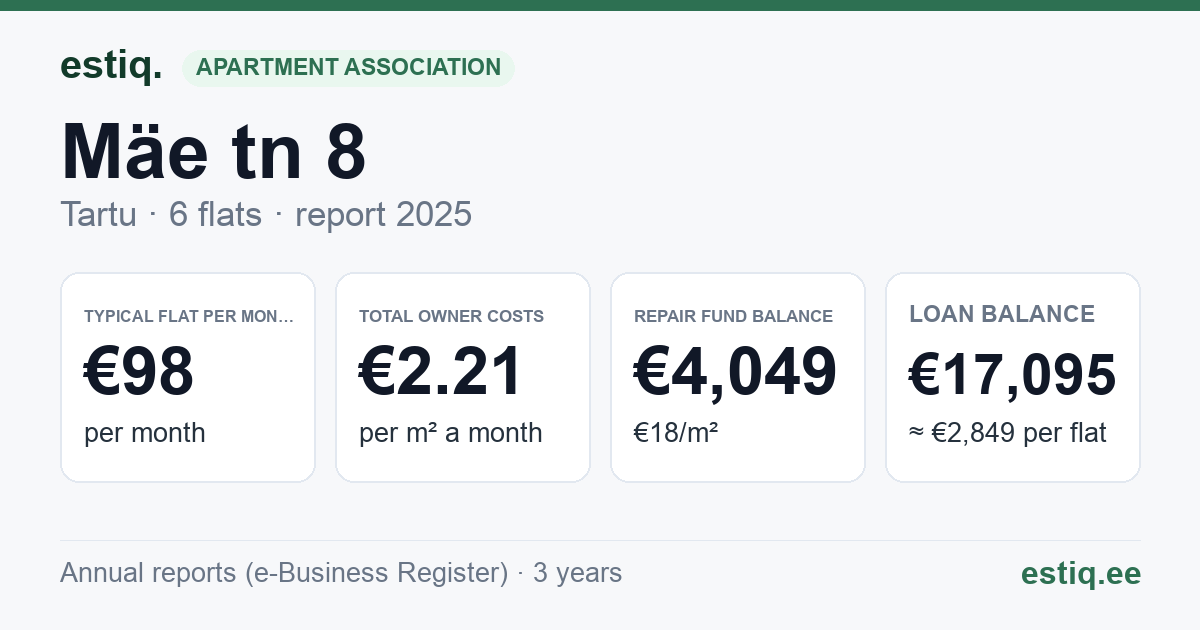1200x630 pixels.
Task: Click the REPAIR FUND BALANCE label
Action: click(733, 316)
